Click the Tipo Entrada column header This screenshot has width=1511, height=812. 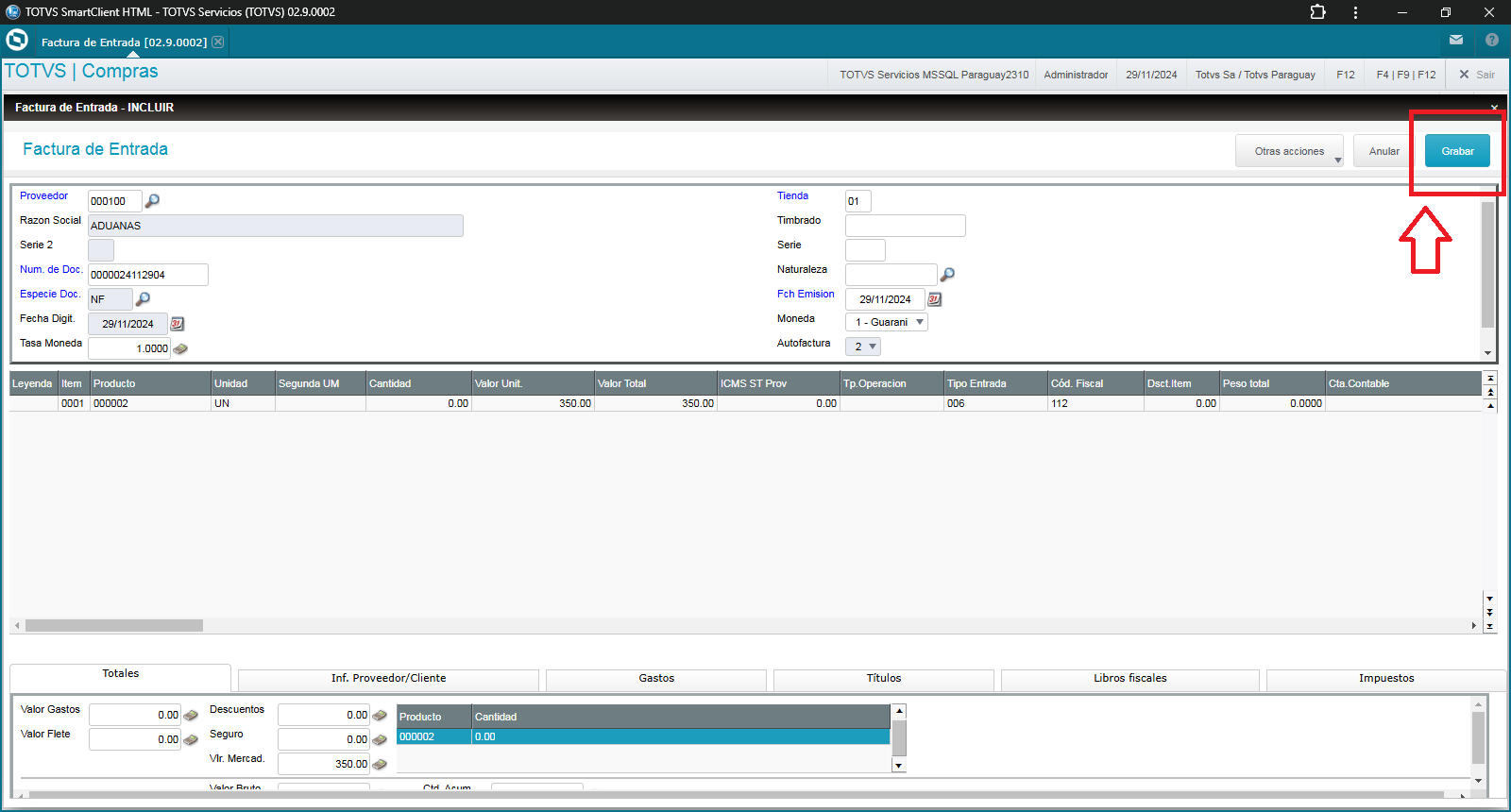(995, 383)
